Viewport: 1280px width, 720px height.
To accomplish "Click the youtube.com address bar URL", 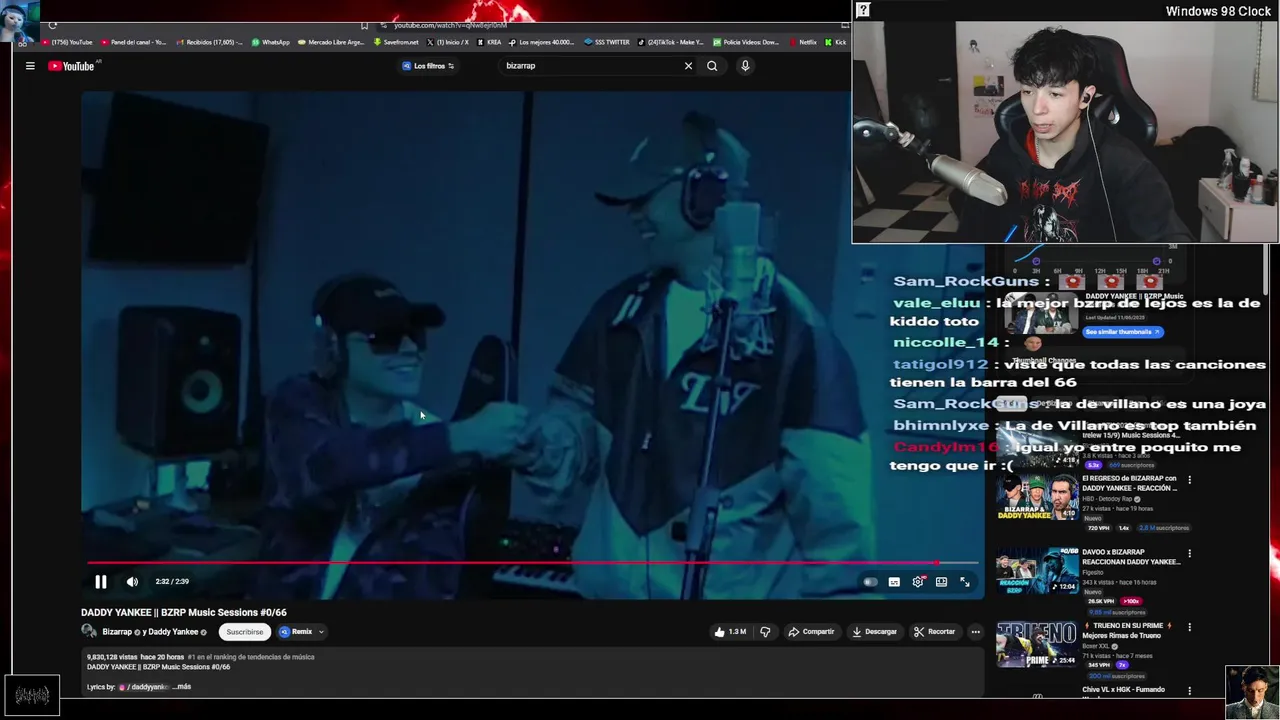I will tap(450, 26).
